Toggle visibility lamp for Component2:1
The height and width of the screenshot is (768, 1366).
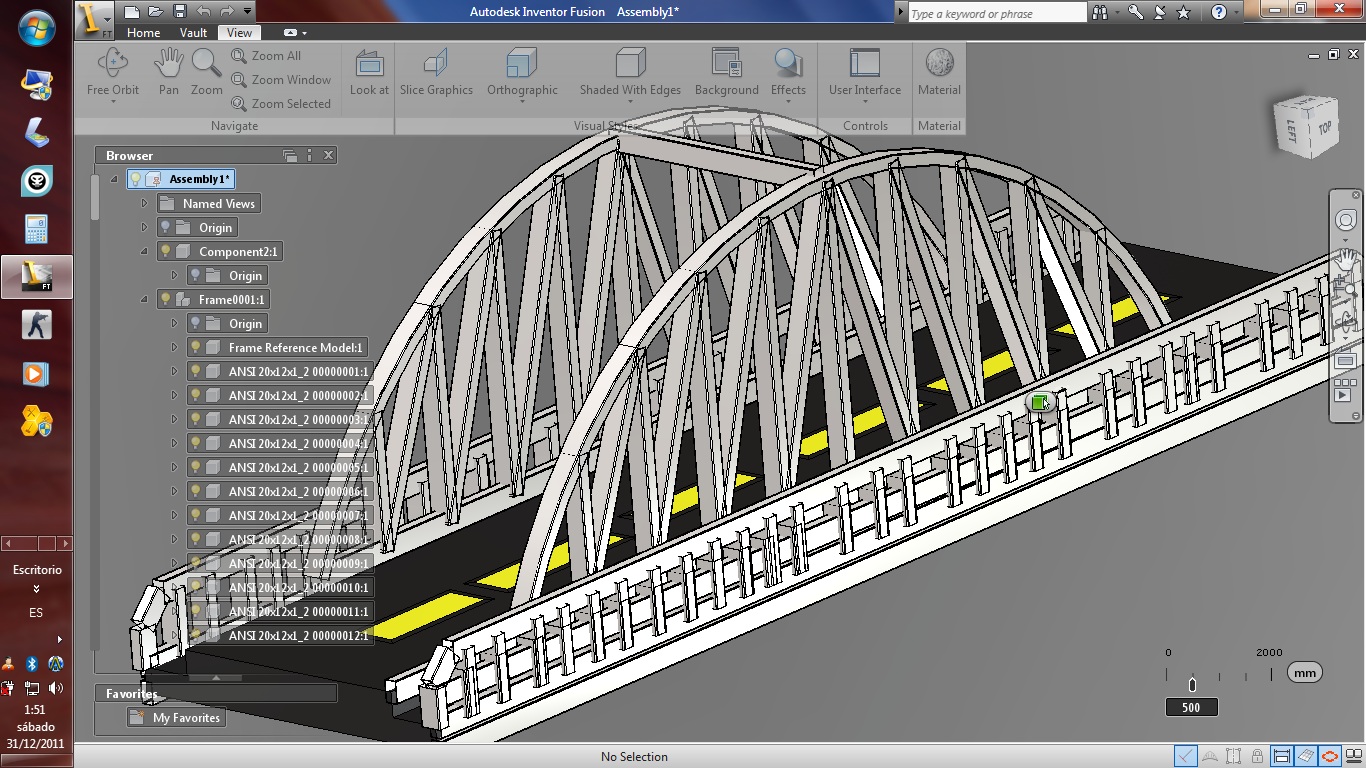(166, 251)
